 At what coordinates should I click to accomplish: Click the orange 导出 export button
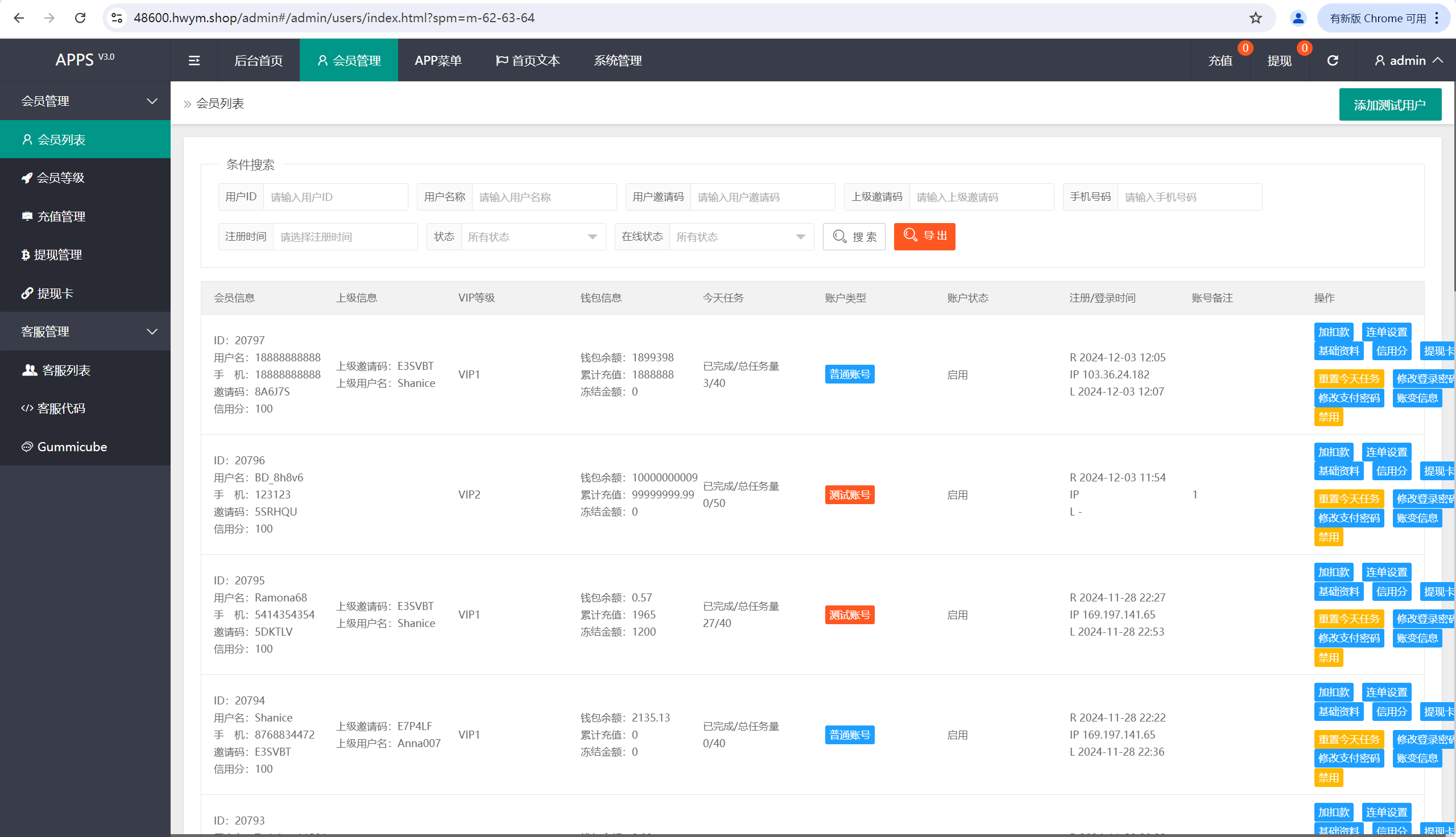[x=924, y=236]
